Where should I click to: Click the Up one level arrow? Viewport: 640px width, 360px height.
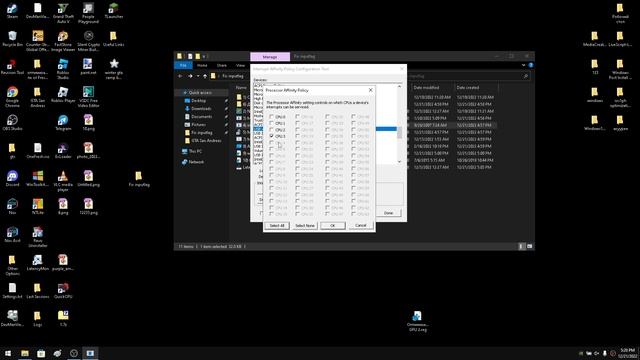(205, 76)
